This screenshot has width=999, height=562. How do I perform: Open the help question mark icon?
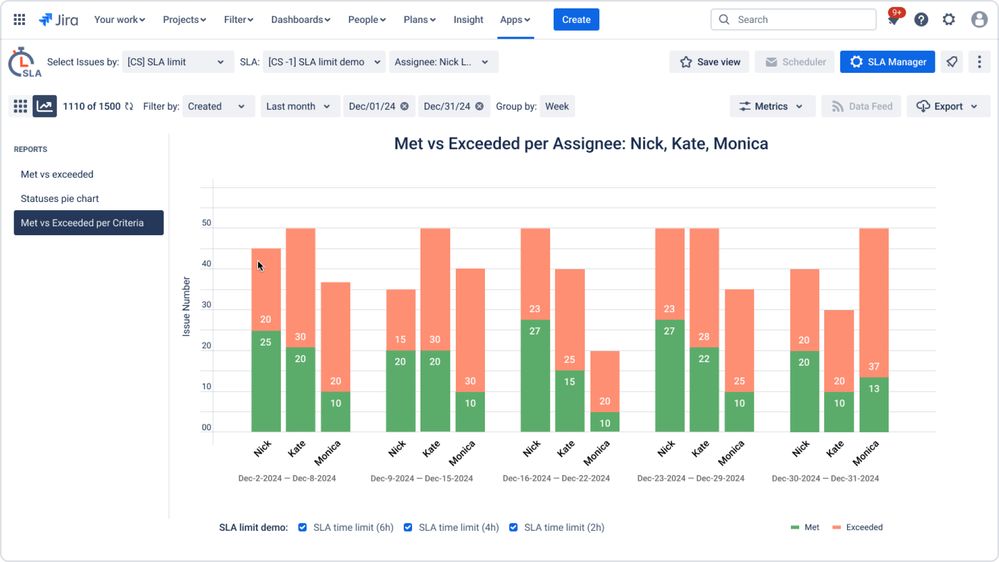921,20
